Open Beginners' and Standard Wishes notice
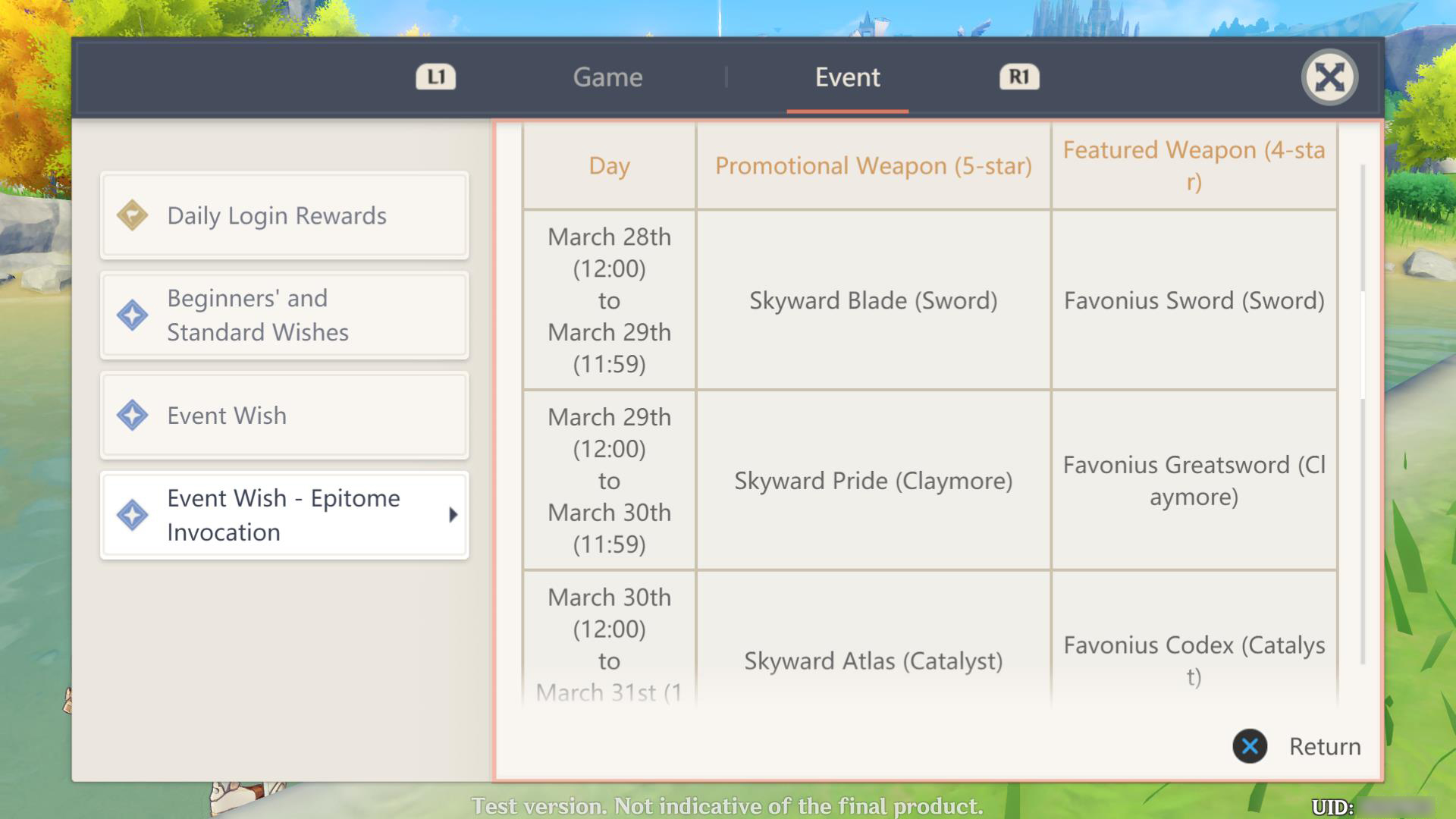 (284, 315)
